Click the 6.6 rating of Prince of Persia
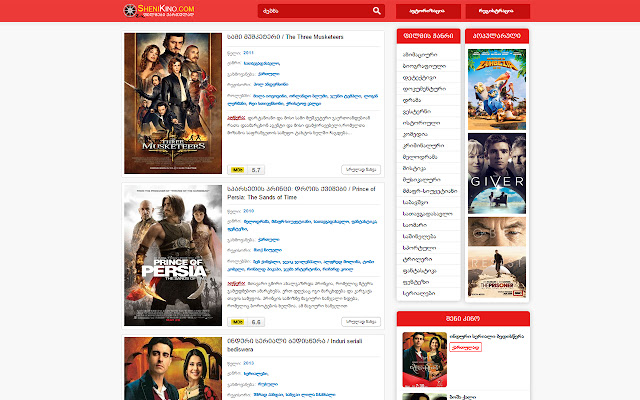640x400 pixels. point(256,322)
